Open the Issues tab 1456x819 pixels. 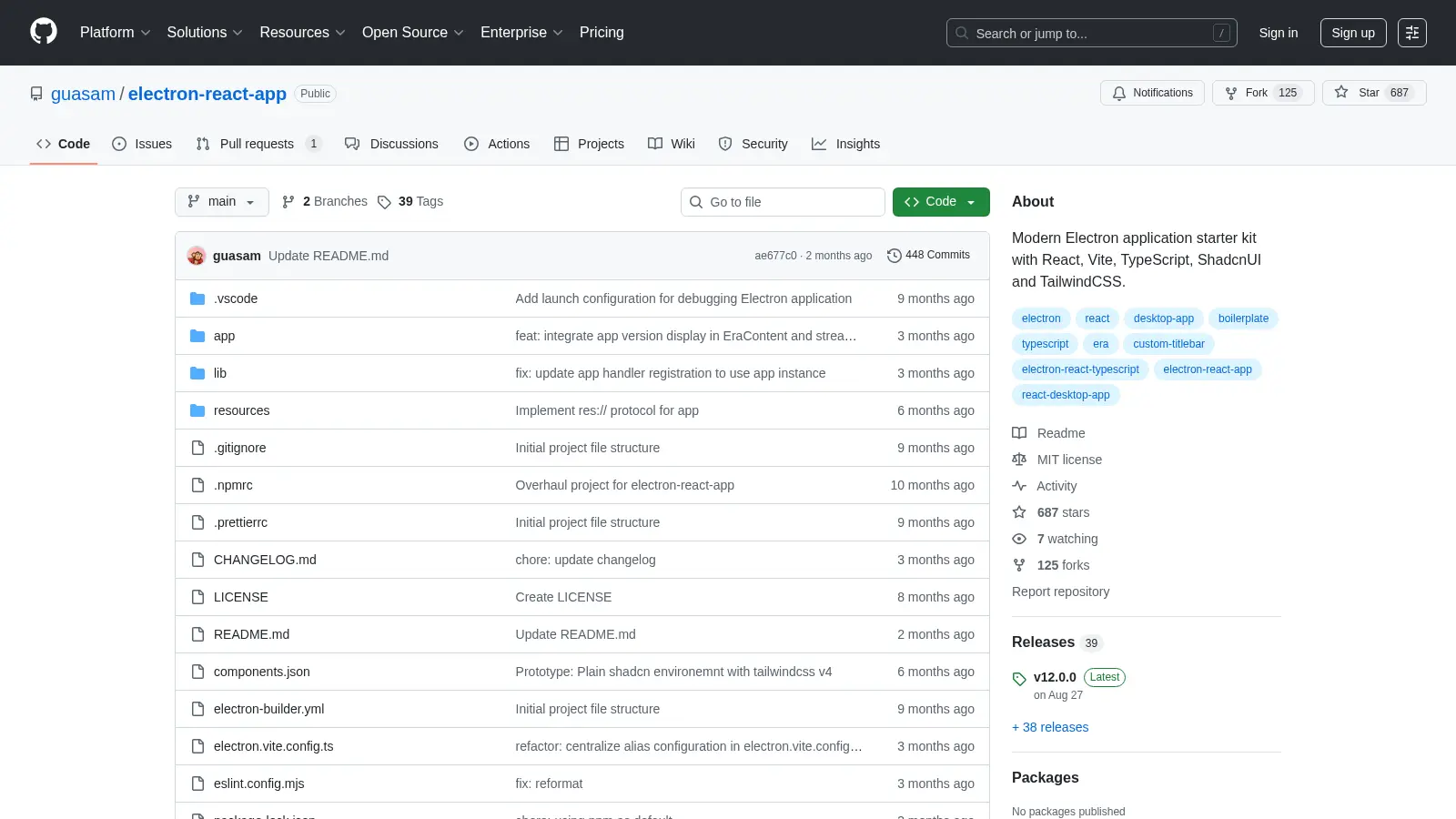142,144
